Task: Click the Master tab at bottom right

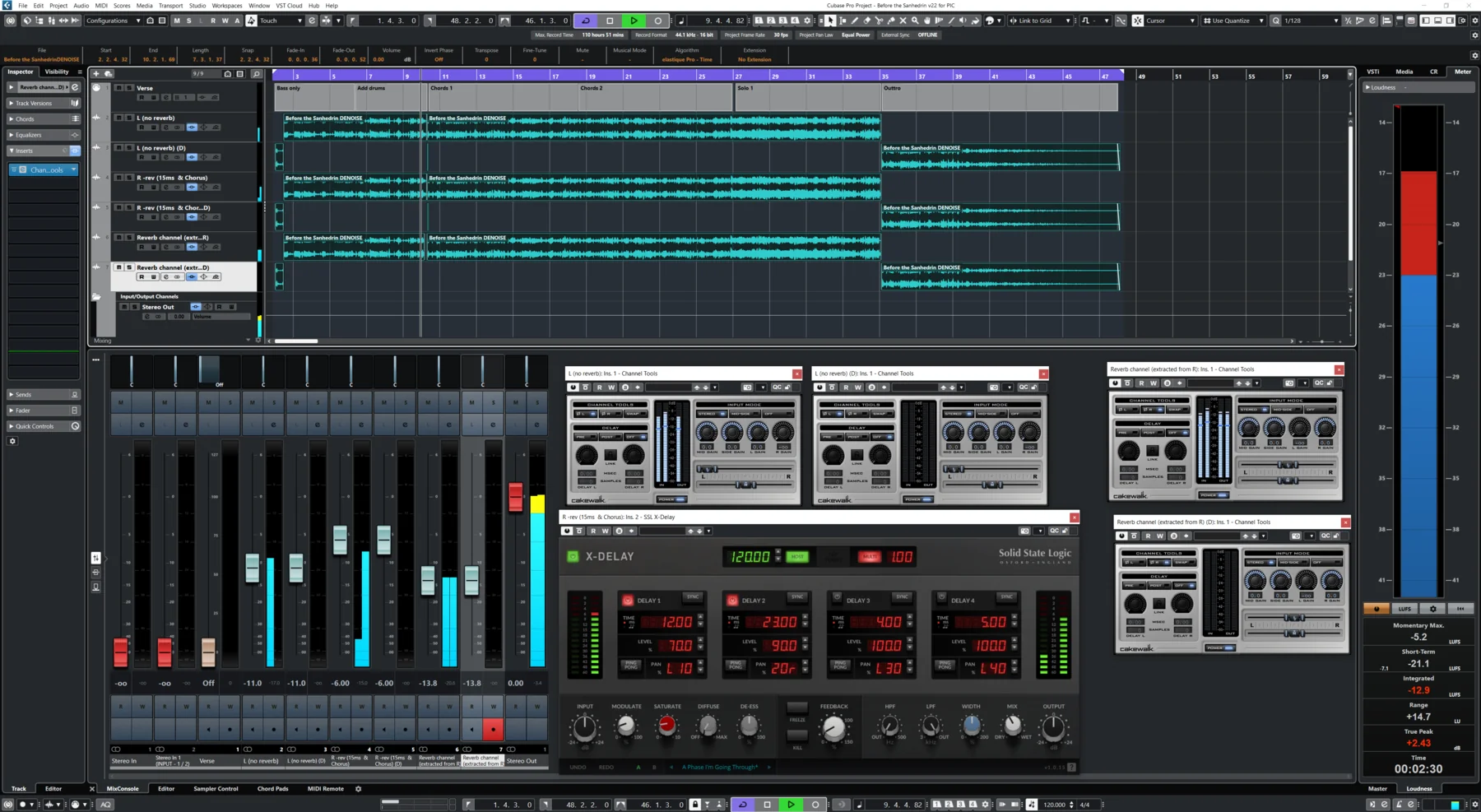Action: click(x=1377, y=788)
